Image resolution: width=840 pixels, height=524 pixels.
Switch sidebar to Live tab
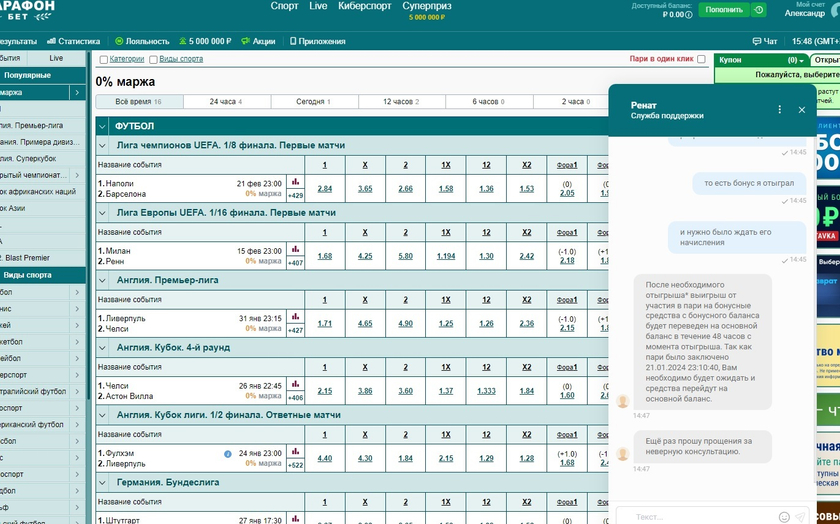[56, 58]
